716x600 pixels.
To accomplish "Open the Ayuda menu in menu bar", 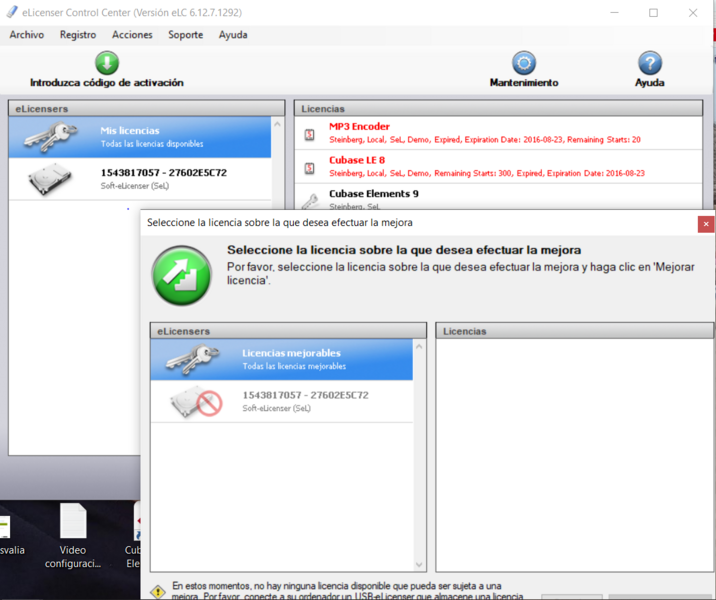I will [x=233, y=35].
